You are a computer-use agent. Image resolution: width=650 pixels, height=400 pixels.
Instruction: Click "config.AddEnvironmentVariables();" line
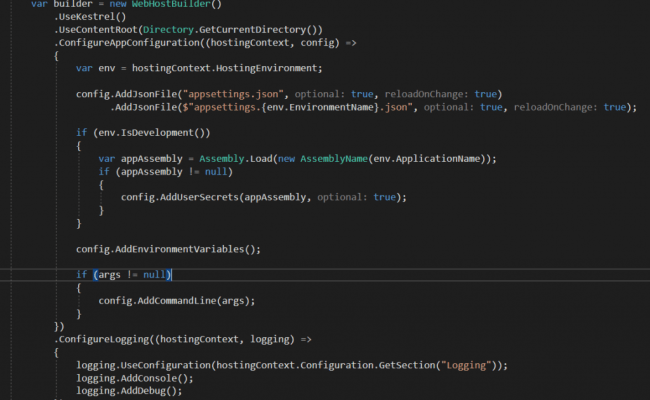pos(168,249)
